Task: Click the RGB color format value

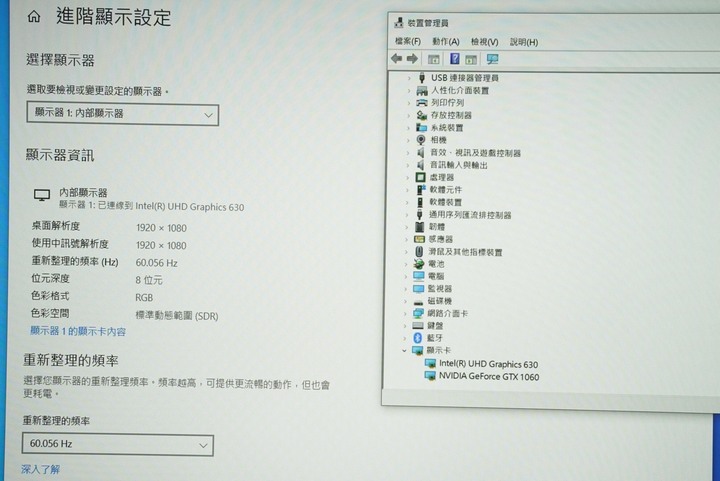Action: click(144, 298)
